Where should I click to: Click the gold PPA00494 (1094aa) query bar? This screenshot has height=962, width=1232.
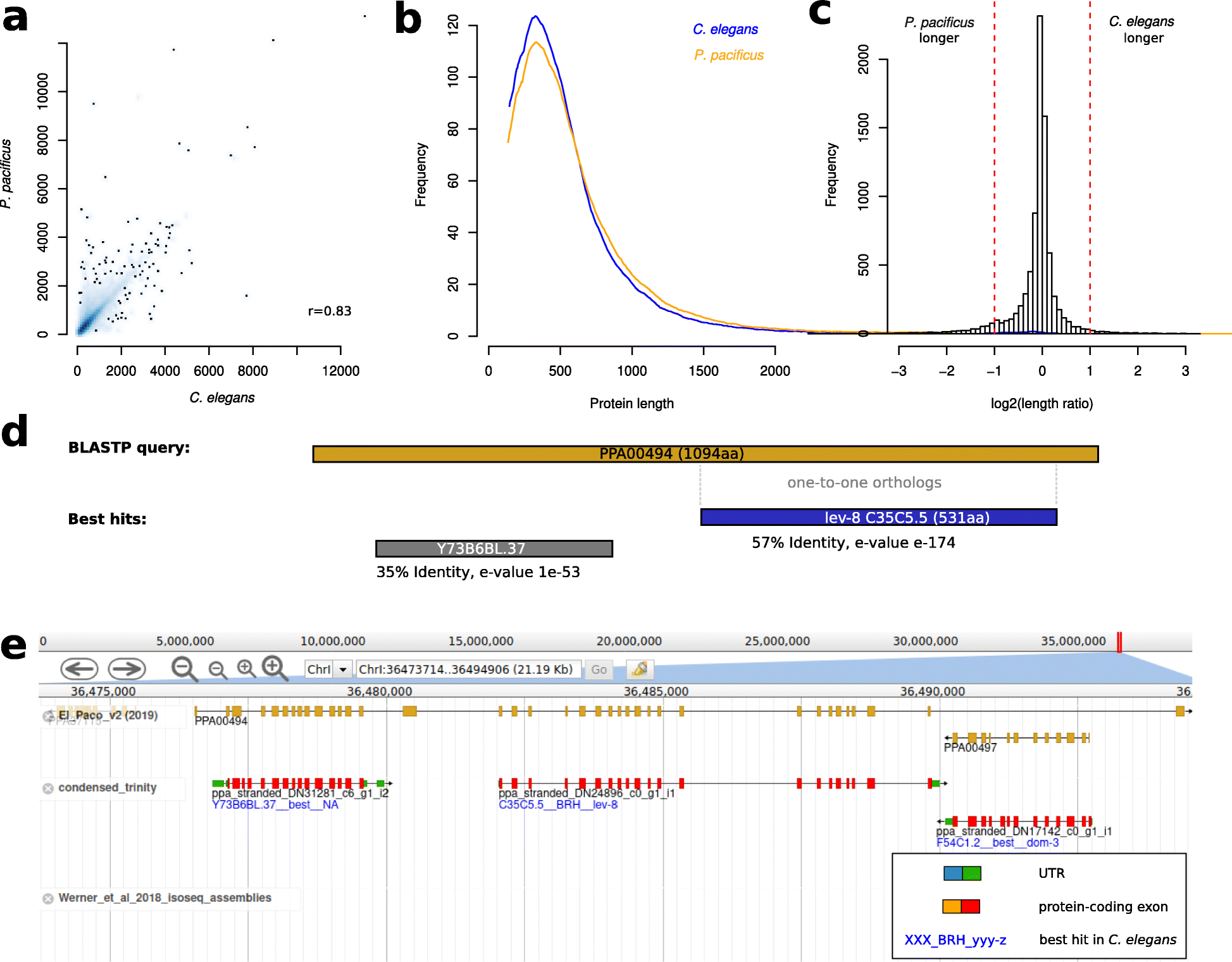tap(706, 454)
